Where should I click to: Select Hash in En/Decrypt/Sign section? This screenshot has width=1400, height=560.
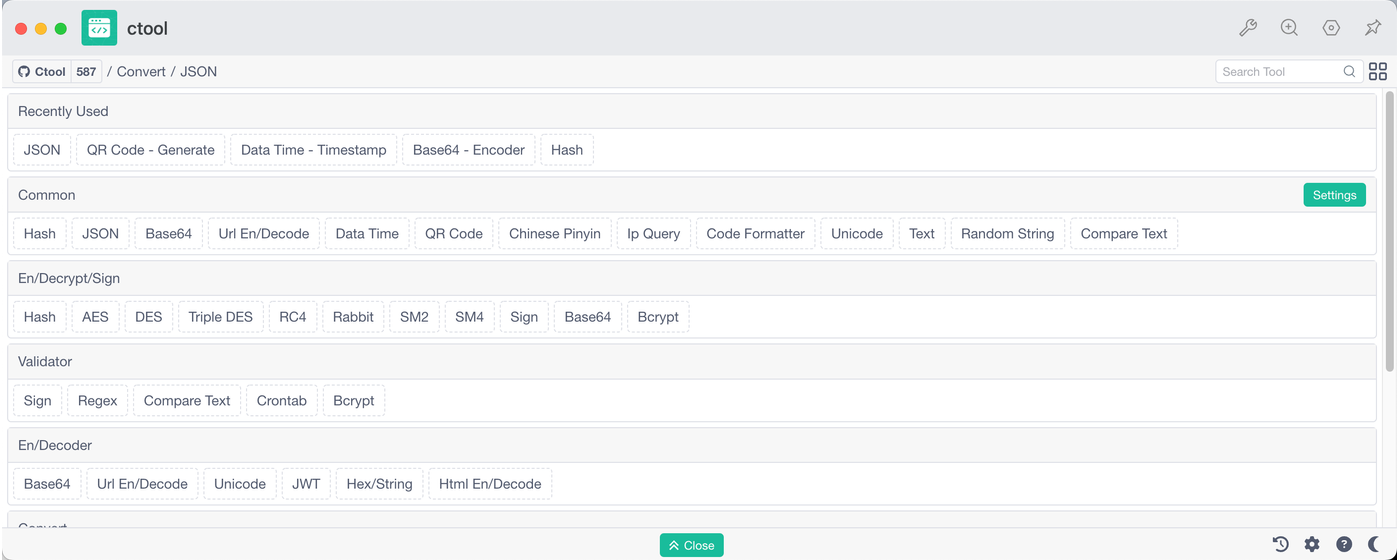(40, 317)
